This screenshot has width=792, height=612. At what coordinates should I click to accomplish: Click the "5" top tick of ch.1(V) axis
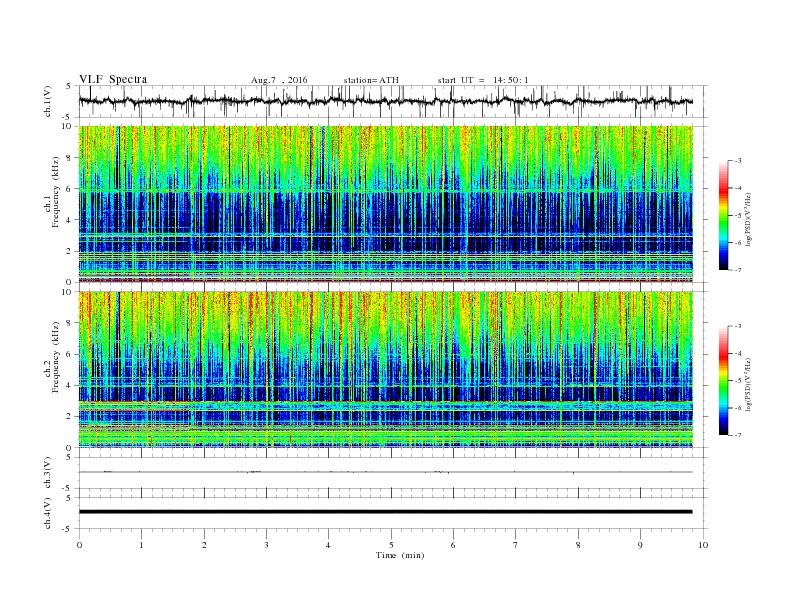point(69,86)
